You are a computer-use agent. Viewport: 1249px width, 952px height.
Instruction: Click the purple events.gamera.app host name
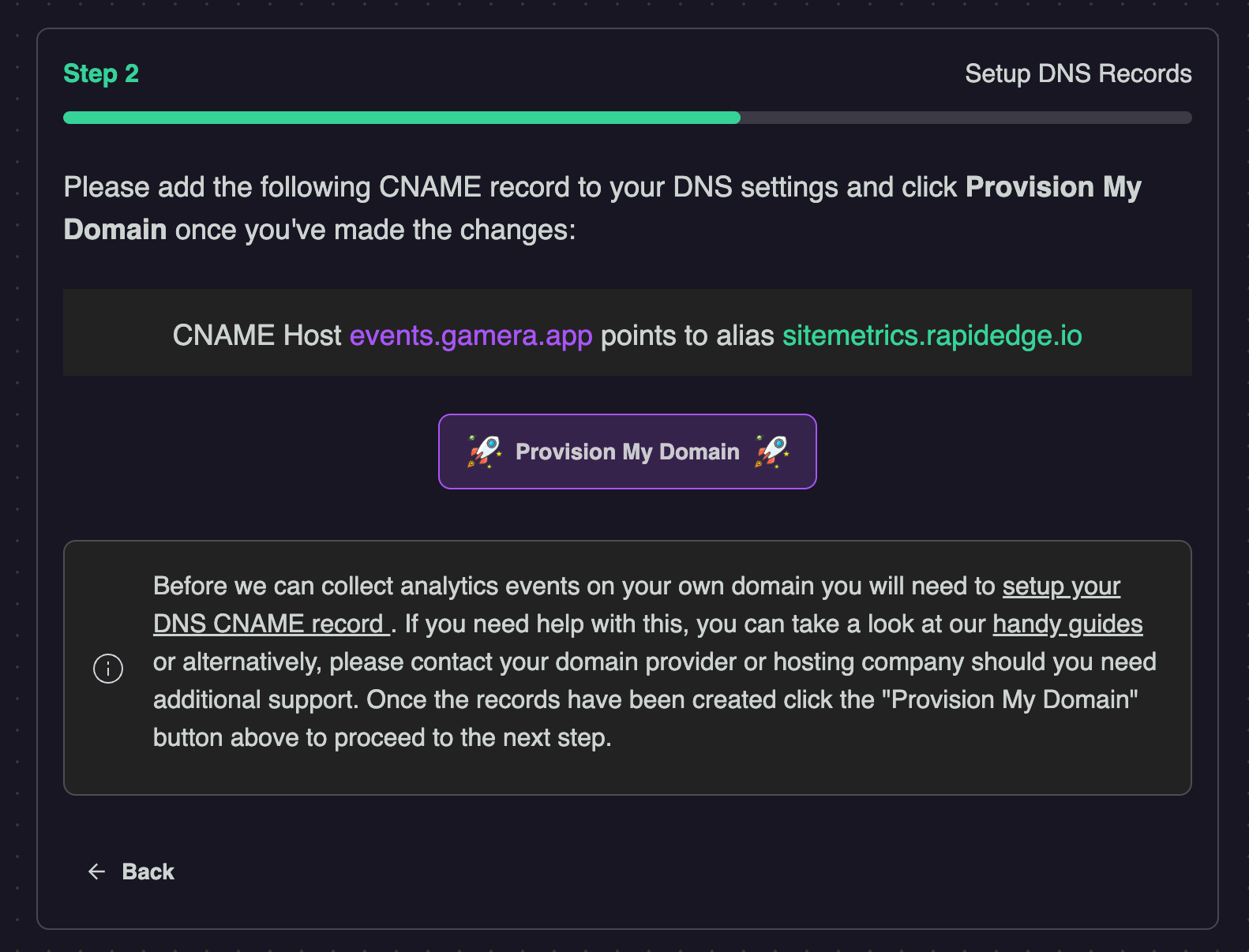(471, 335)
